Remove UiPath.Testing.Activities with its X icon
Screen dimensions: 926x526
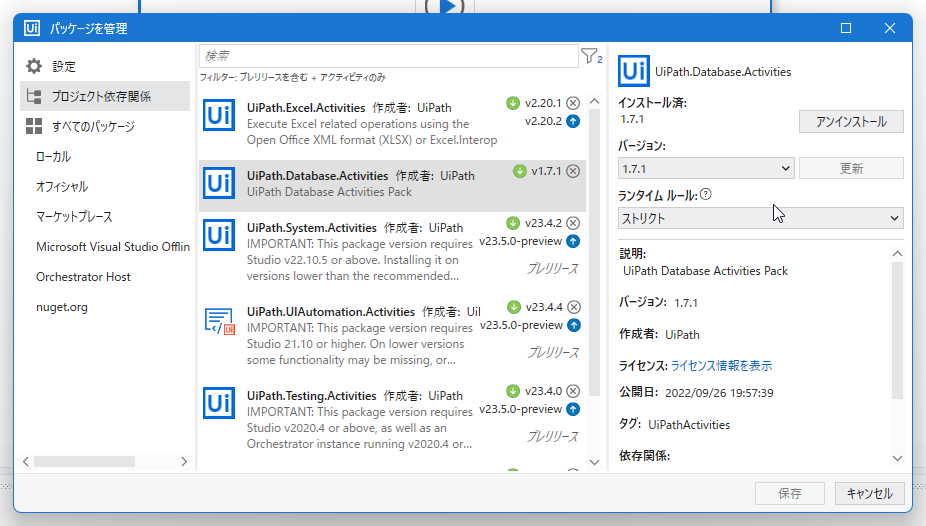(573, 391)
